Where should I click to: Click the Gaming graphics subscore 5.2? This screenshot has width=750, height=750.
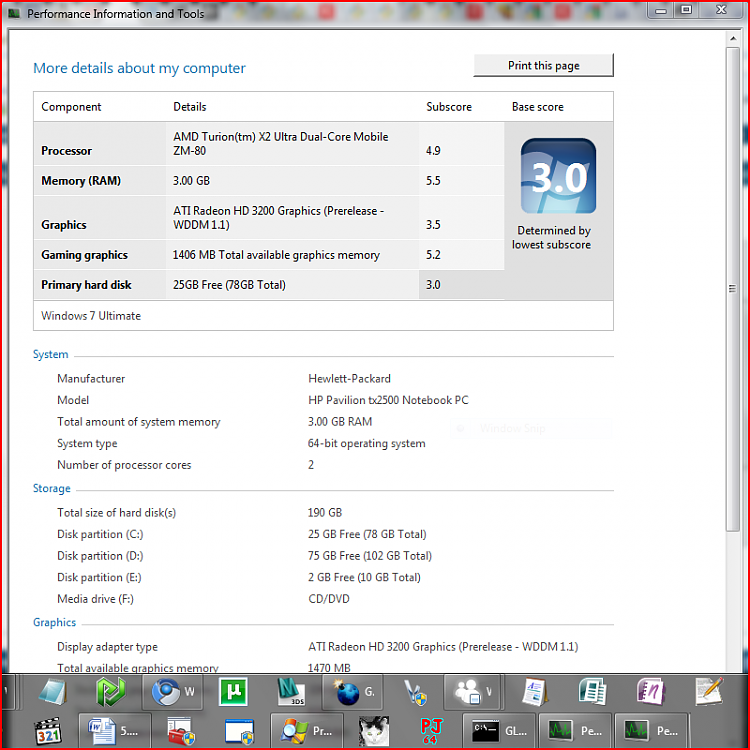coord(433,255)
